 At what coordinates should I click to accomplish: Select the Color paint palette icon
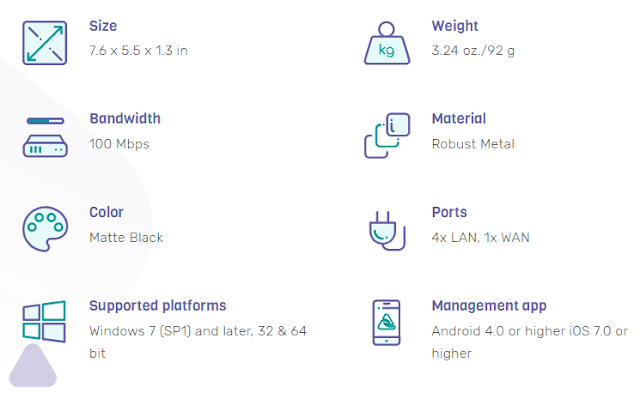click(45, 229)
